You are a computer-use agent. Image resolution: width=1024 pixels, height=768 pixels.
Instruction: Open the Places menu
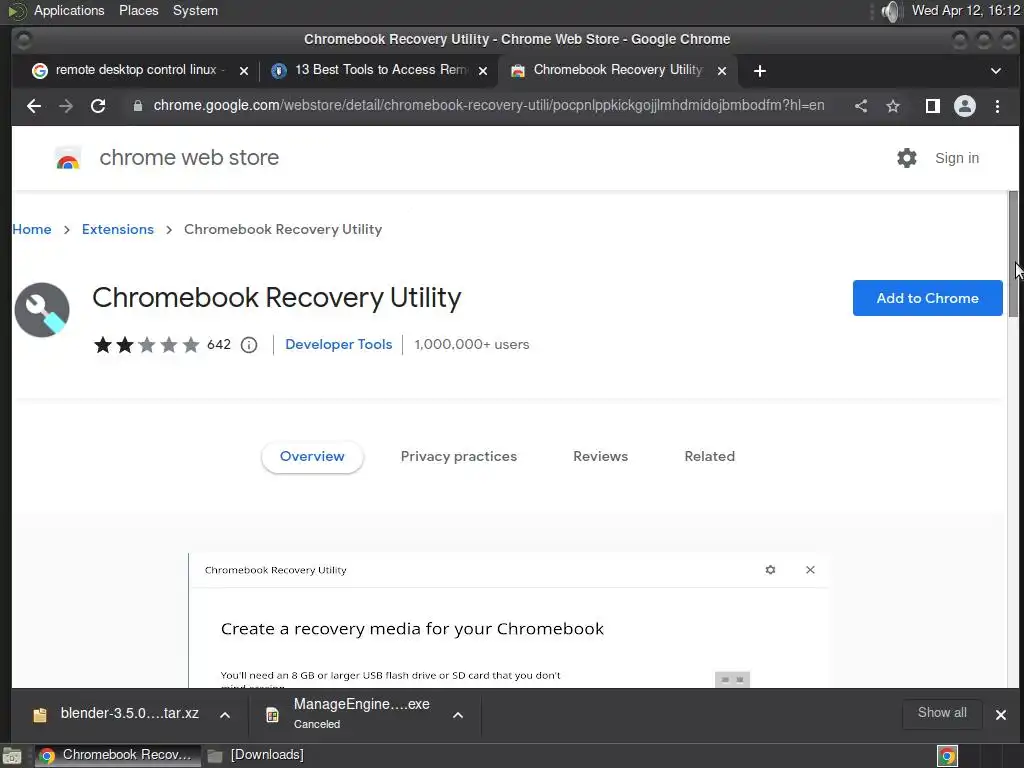point(138,11)
